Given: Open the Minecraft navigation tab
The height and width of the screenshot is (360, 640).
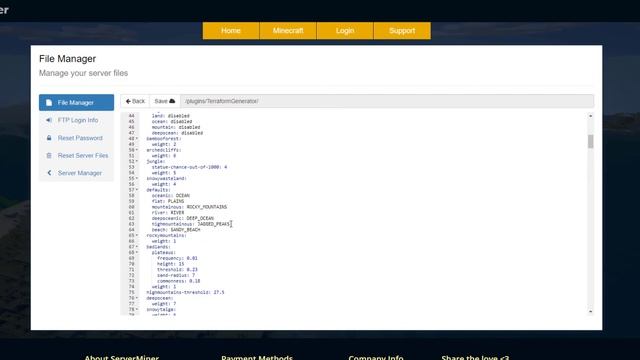Looking at the screenshot, I should tap(288, 31).
